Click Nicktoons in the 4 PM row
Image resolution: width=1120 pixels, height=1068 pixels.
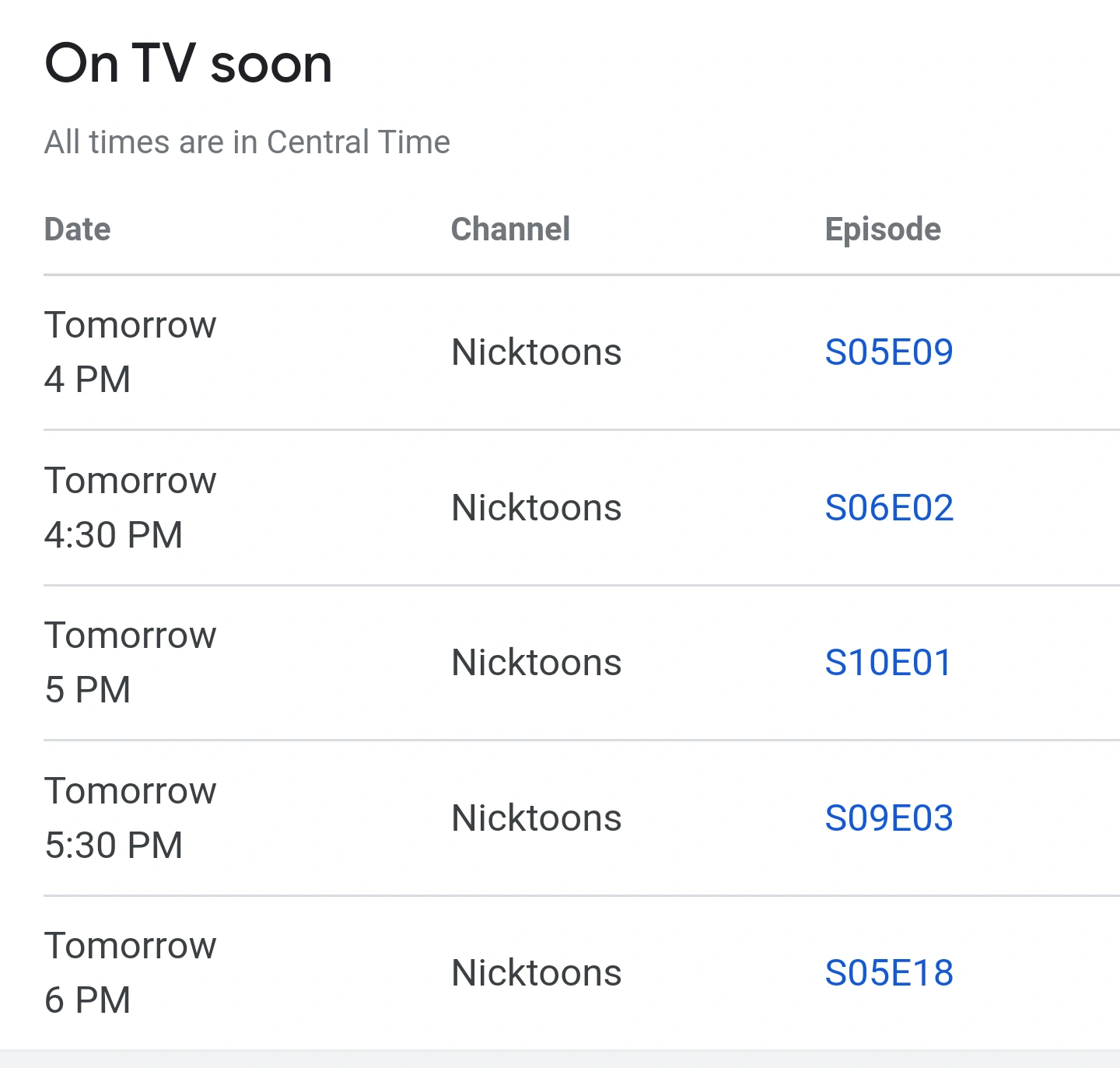tap(536, 352)
